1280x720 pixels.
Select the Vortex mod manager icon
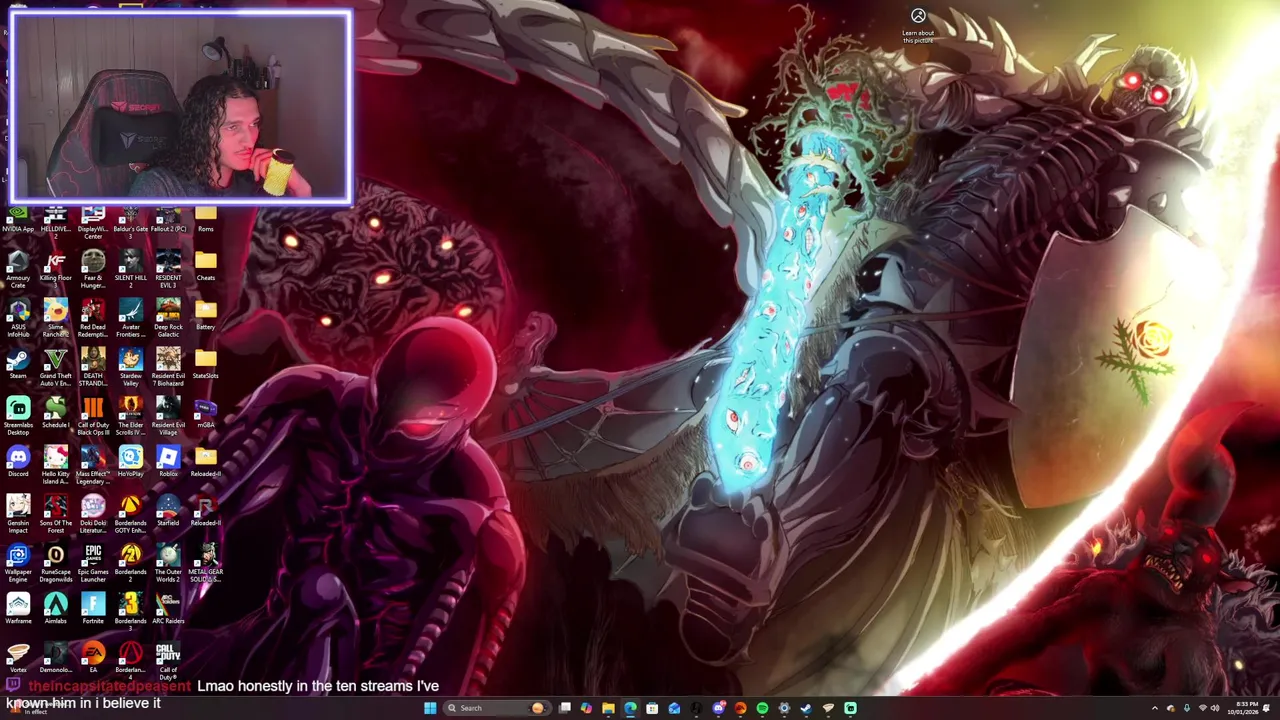click(18, 658)
